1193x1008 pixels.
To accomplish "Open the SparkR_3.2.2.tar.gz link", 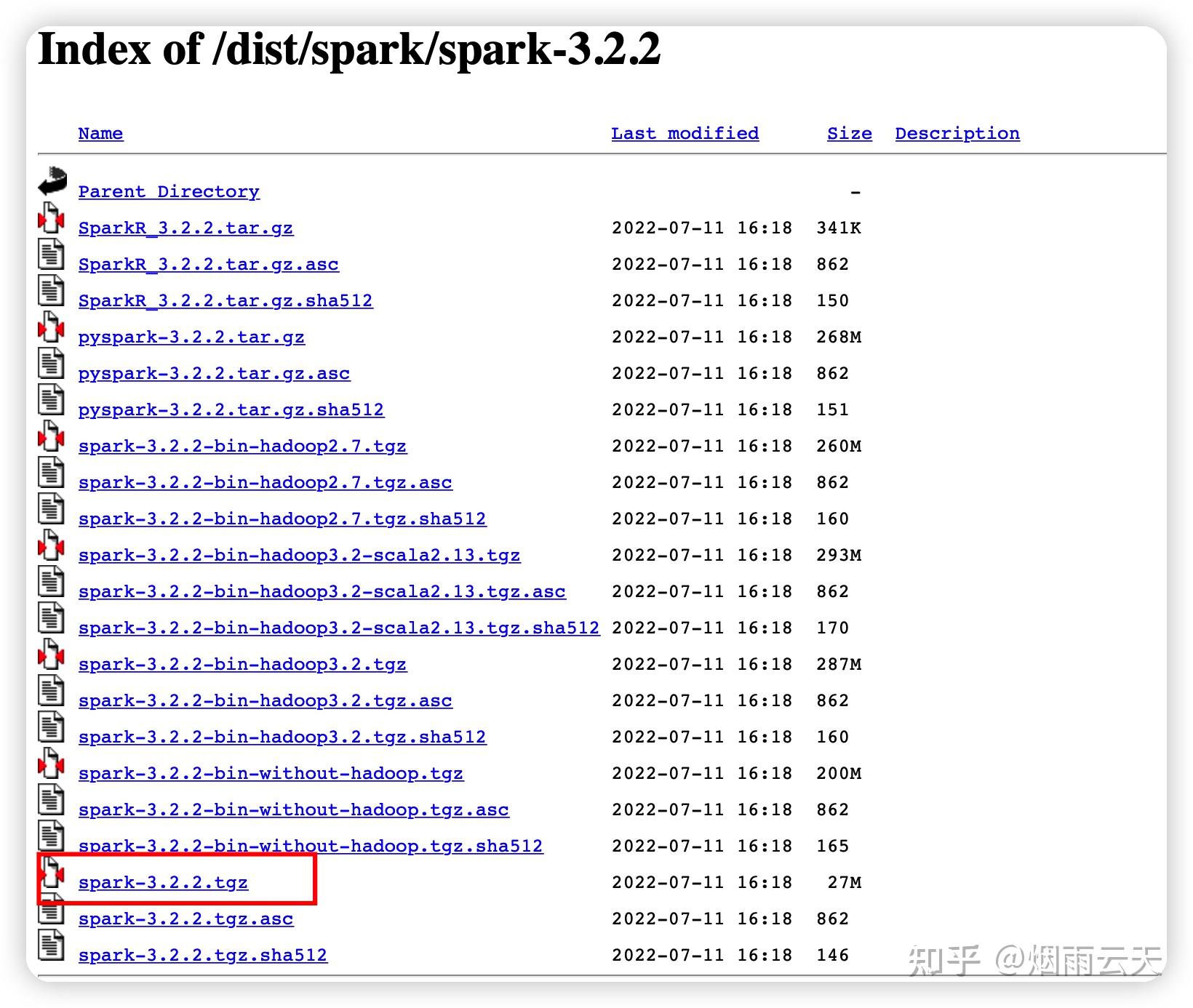I will (185, 228).
